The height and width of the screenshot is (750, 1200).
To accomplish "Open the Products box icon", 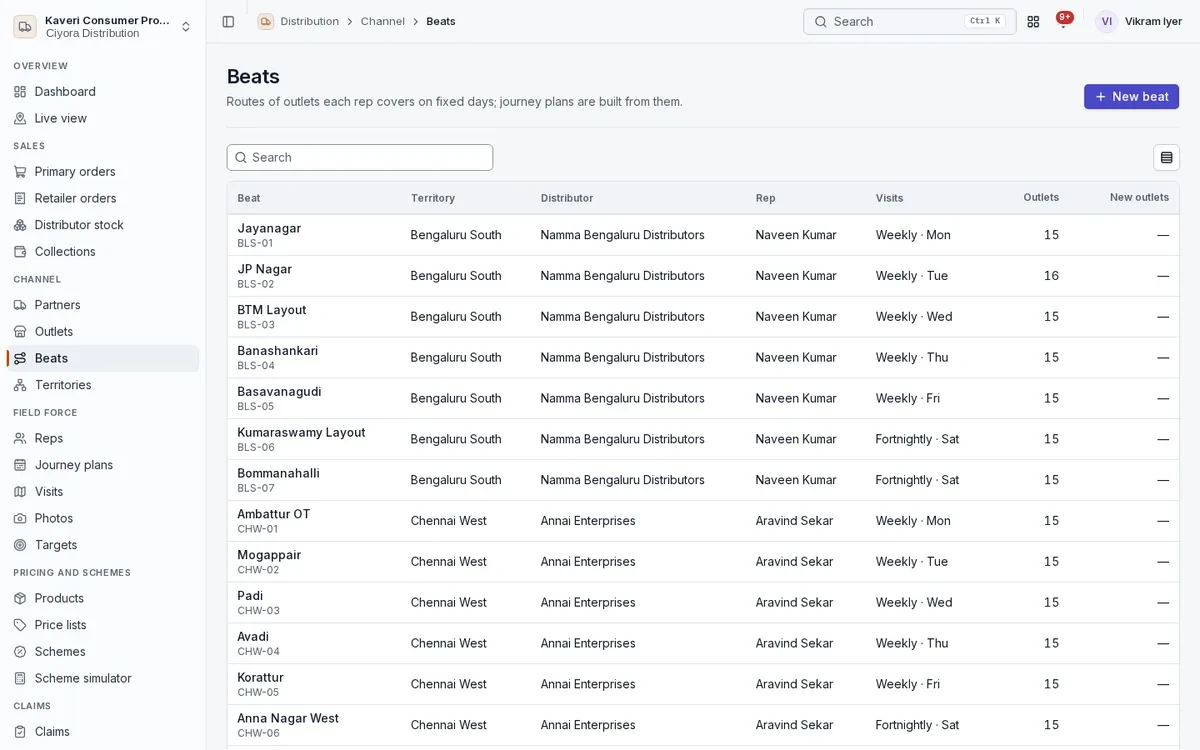I will [x=20, y=598].
